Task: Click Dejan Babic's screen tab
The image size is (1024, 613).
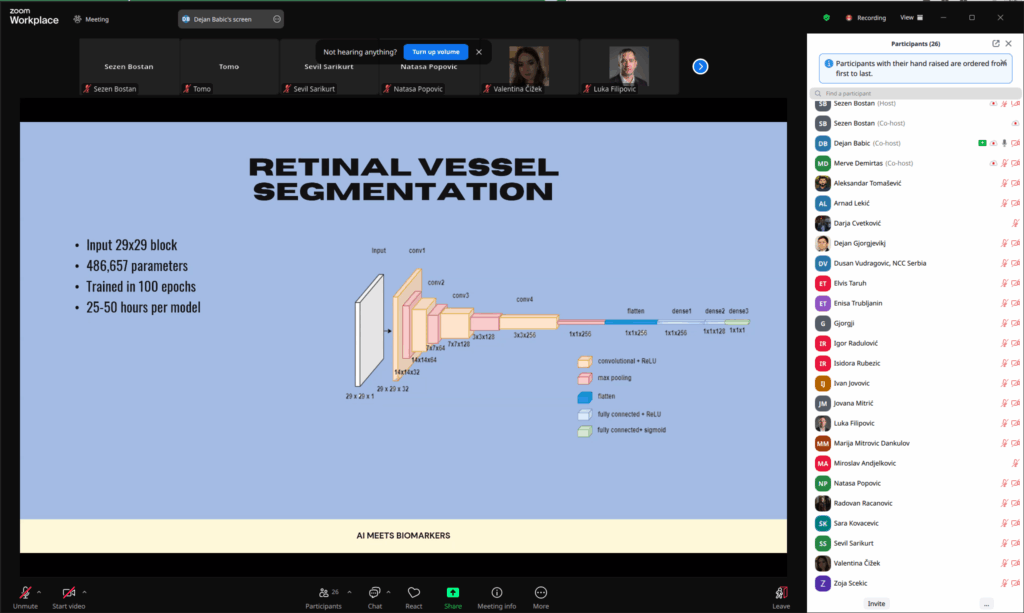Action: point(231,19)
